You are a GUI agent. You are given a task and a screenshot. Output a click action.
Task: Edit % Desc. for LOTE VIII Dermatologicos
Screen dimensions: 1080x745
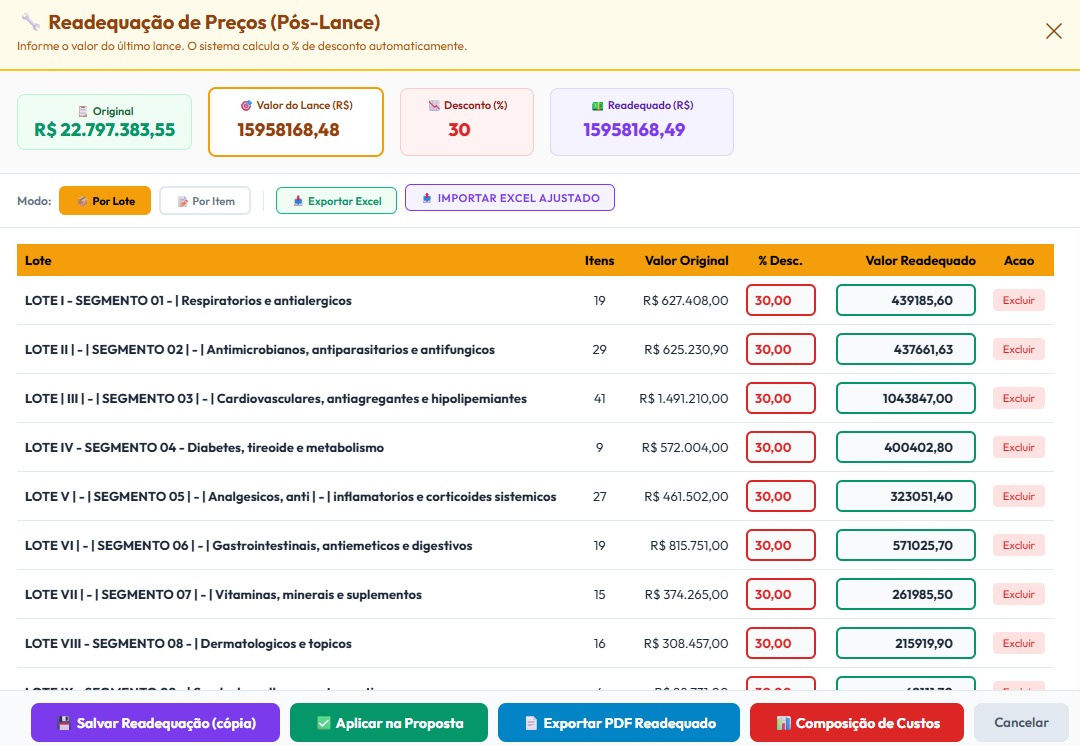780,642
